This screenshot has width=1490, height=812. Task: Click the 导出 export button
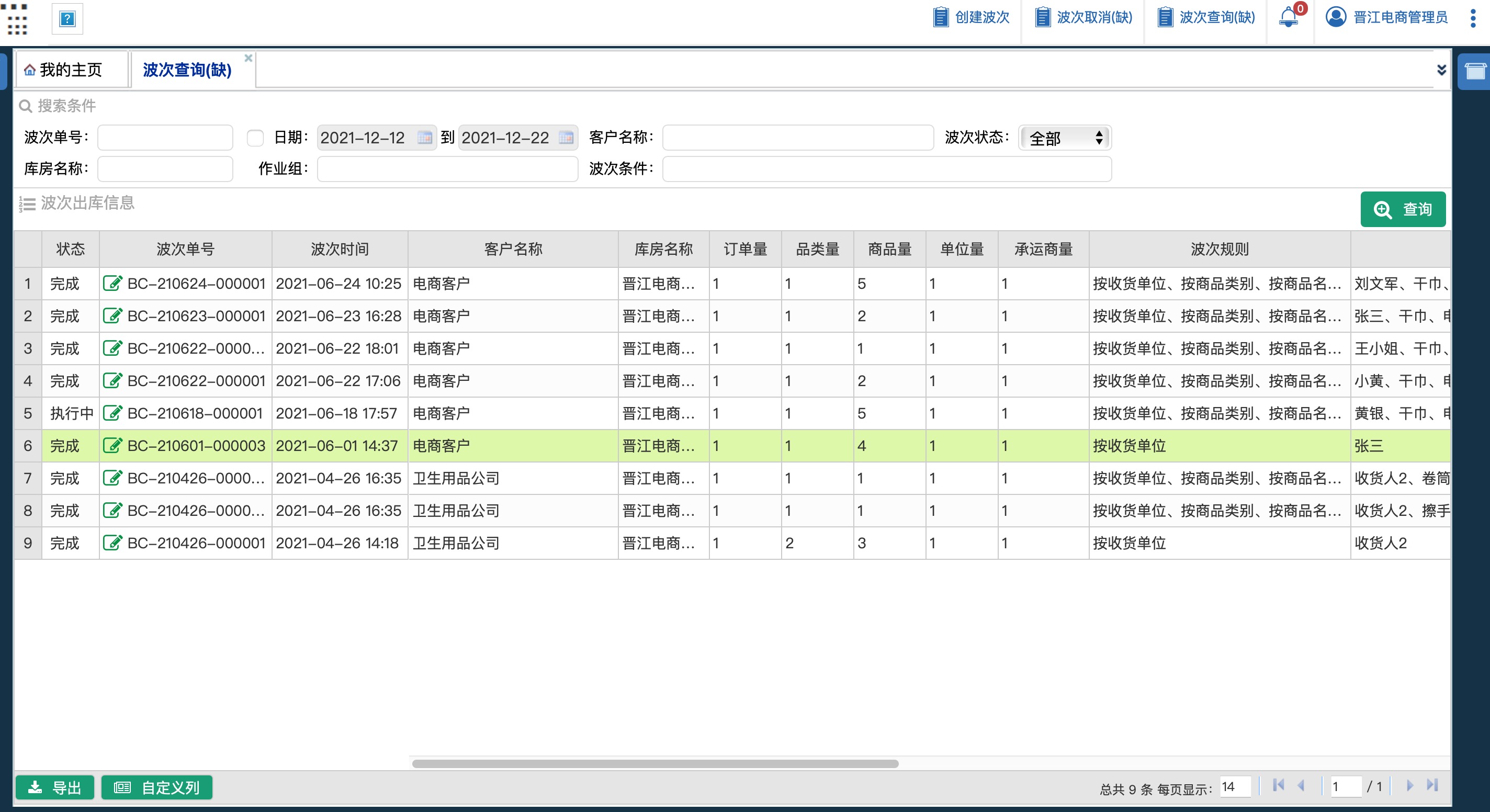point(55,787)
